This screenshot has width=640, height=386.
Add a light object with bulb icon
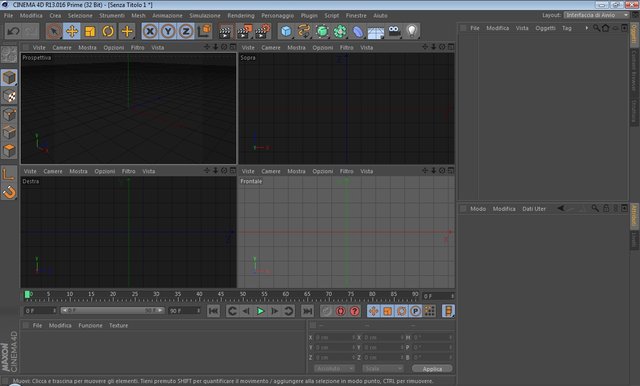[x=412, y=31]
